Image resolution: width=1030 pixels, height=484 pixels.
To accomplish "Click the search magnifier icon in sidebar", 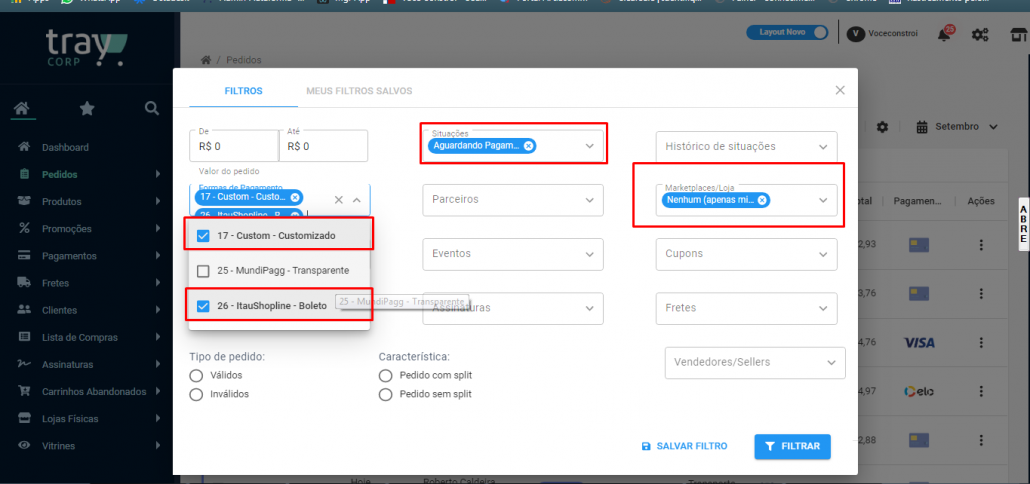I will (x=151, y=108).
